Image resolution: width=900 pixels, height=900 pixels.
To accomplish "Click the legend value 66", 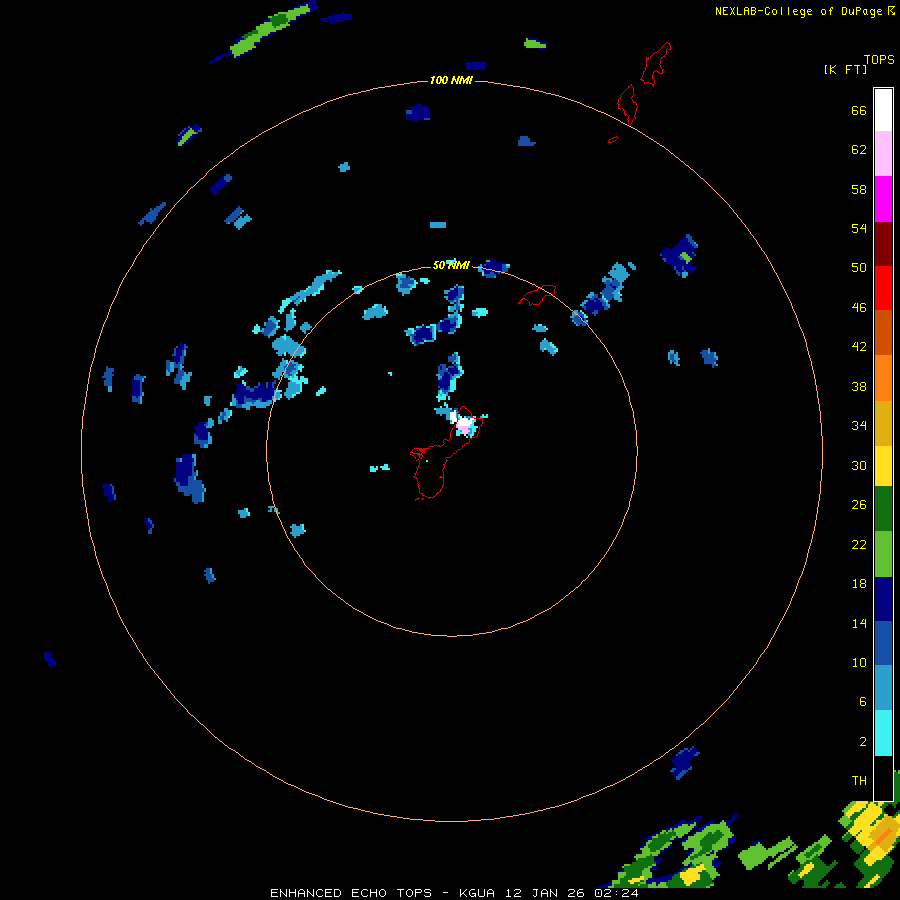I will pos(859,110).
